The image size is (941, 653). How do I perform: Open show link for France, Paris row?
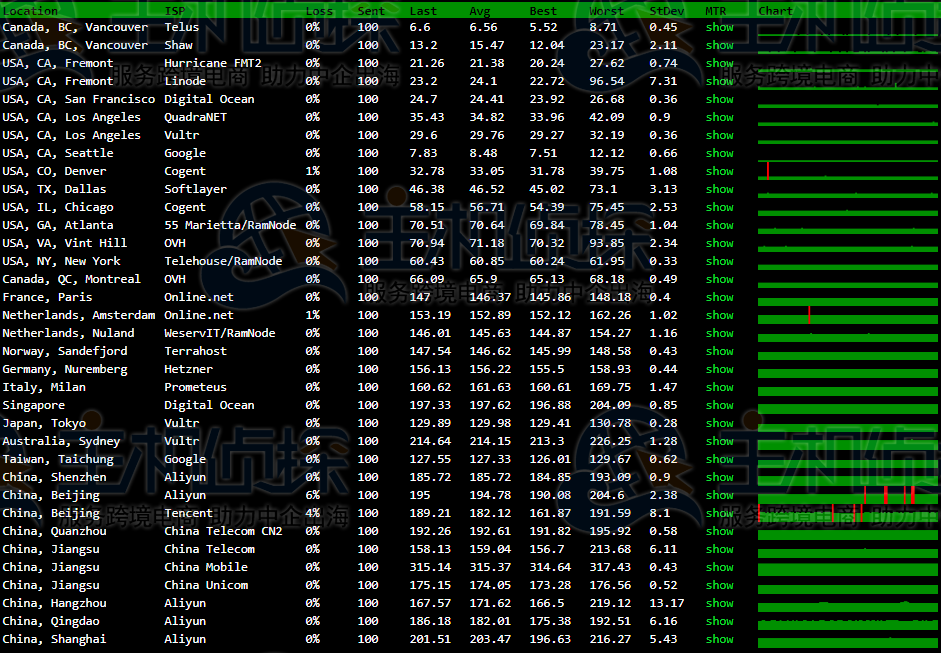point(719,297)
